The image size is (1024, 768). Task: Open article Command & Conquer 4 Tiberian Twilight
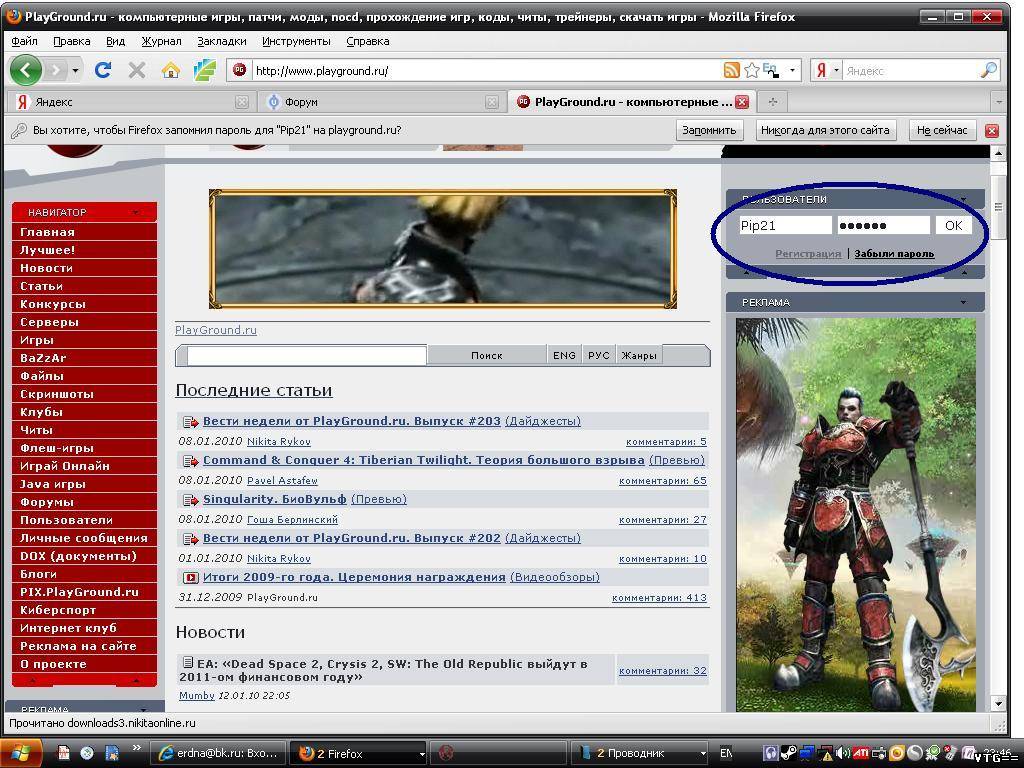click(424, 460)
